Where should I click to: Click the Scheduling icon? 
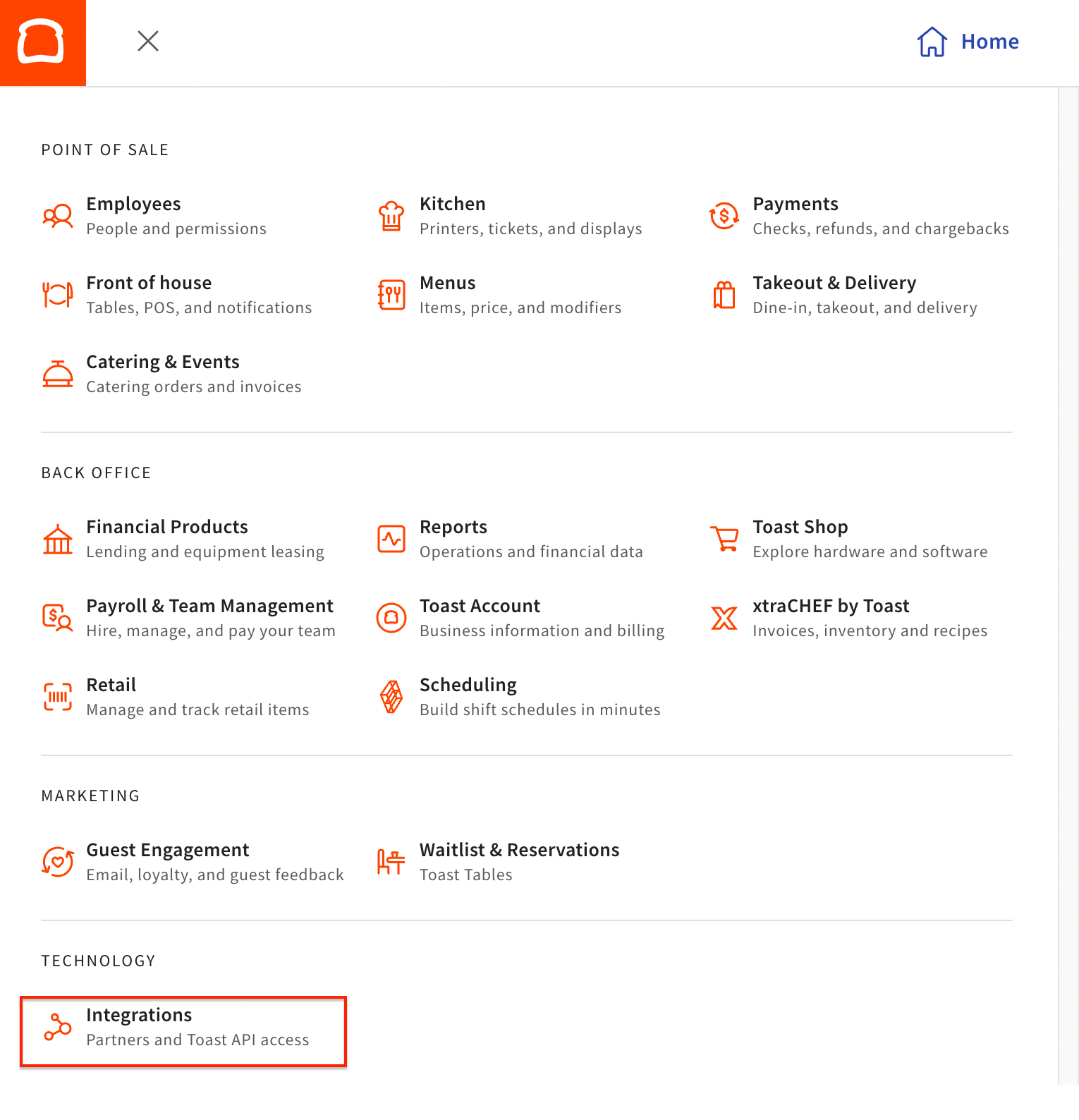click(x=391, y=697)
